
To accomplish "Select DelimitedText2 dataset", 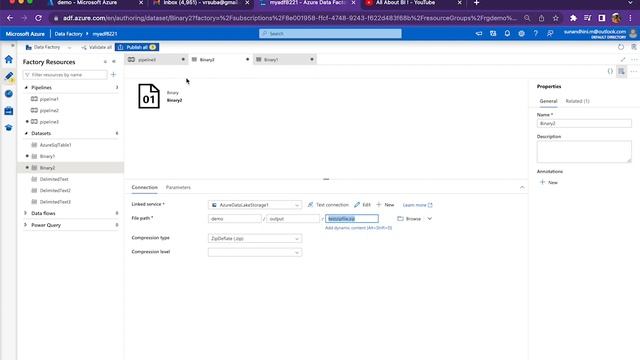I will click(55, 191).
